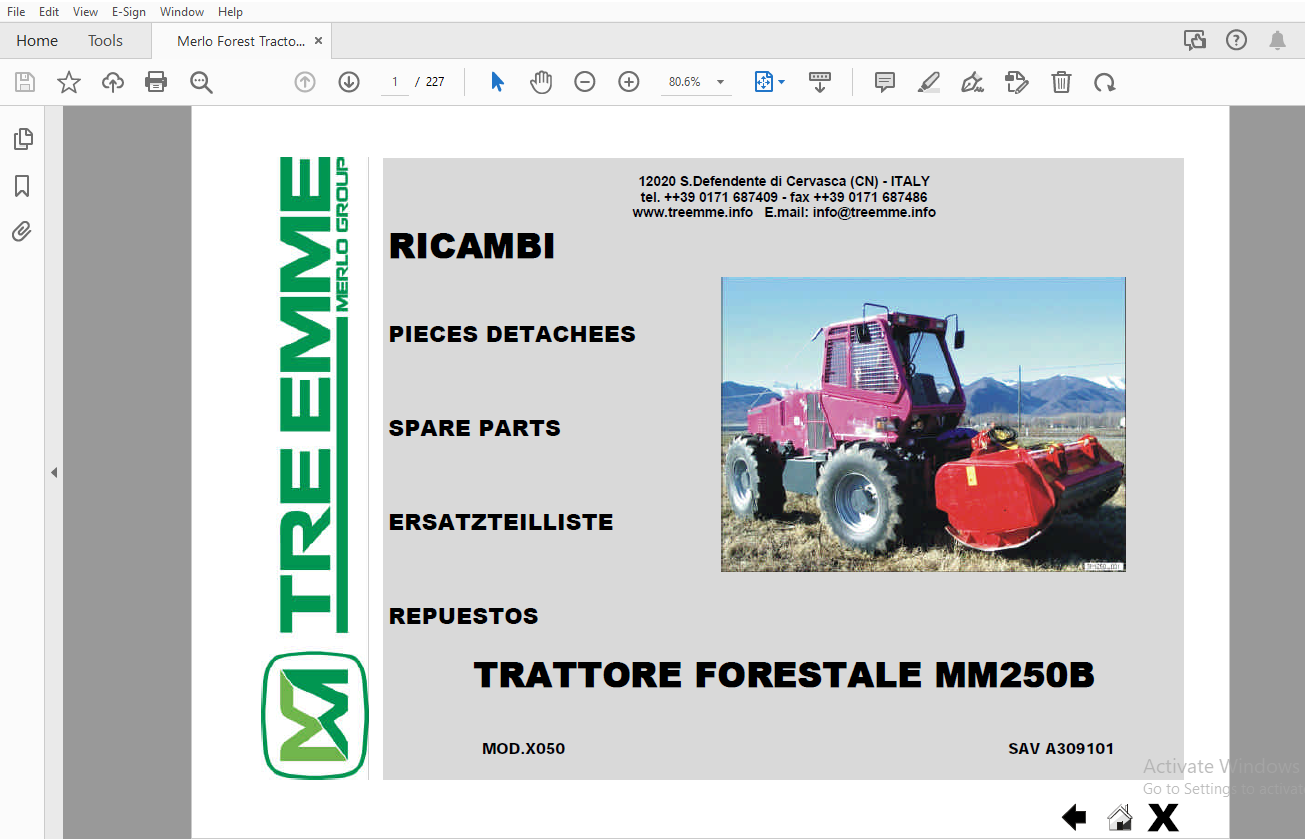Activate the selection arrow tool

[497, 82]
